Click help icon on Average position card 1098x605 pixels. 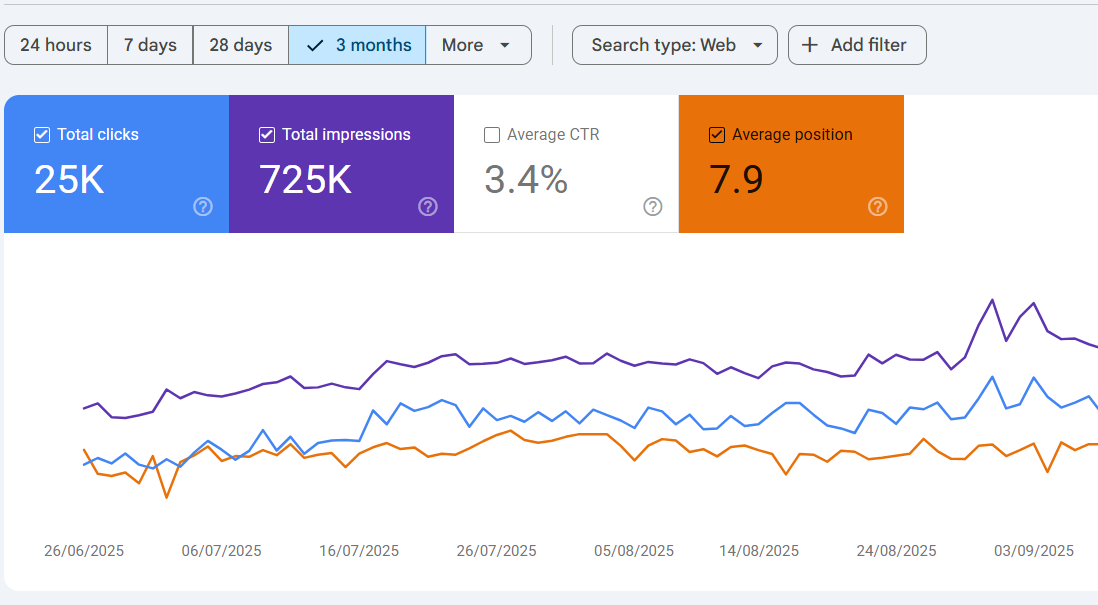[x=878, y=207]
